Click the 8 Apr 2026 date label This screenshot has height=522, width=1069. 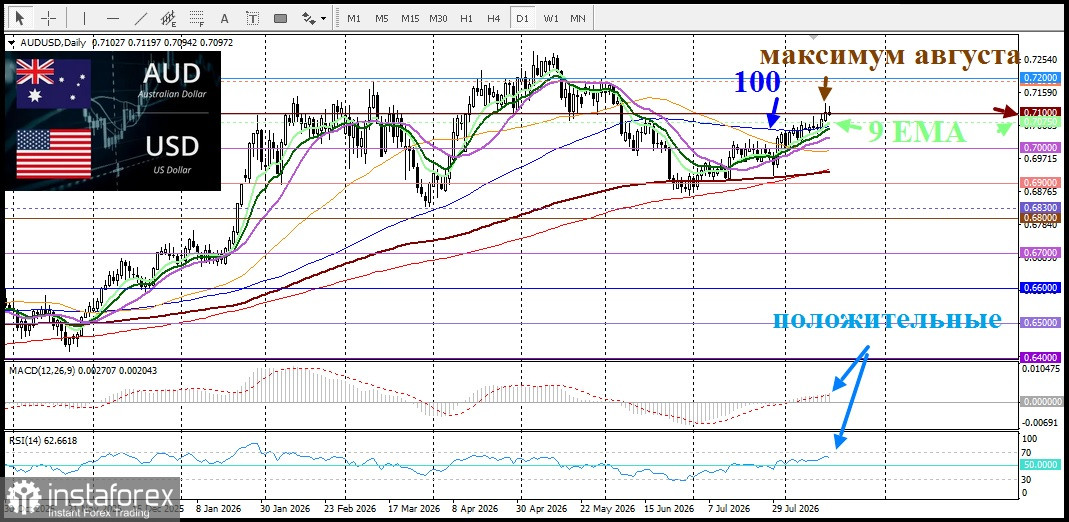pyautogui.click(x=475, y=508)
